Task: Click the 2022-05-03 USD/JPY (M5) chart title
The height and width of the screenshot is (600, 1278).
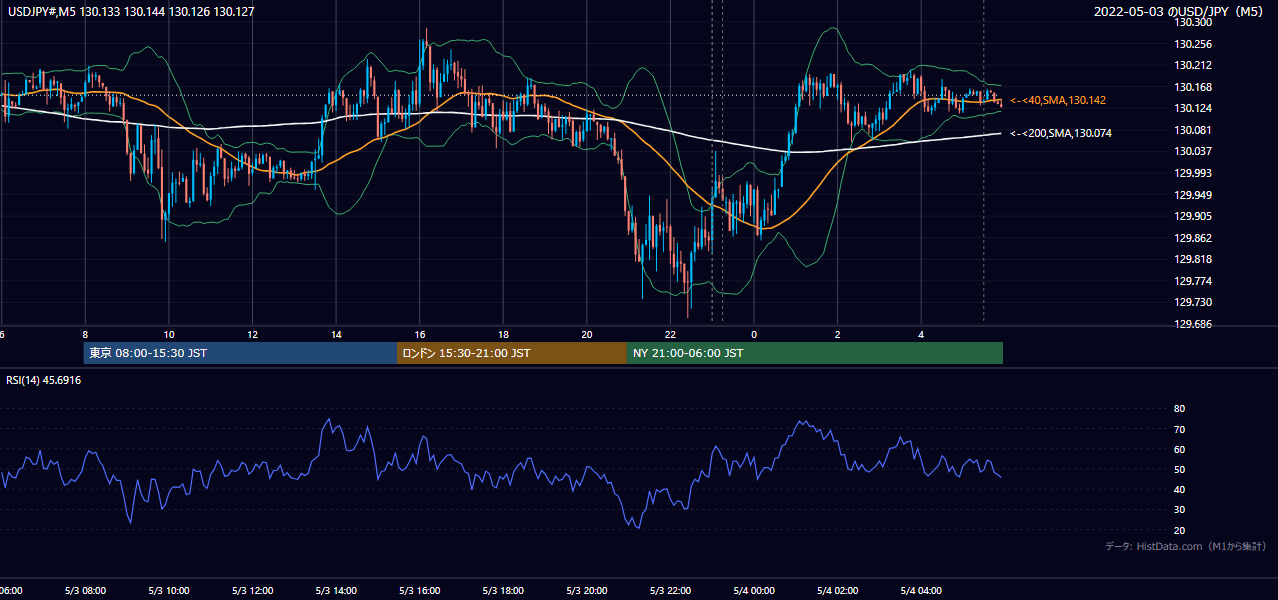Action: point(1180,12)
